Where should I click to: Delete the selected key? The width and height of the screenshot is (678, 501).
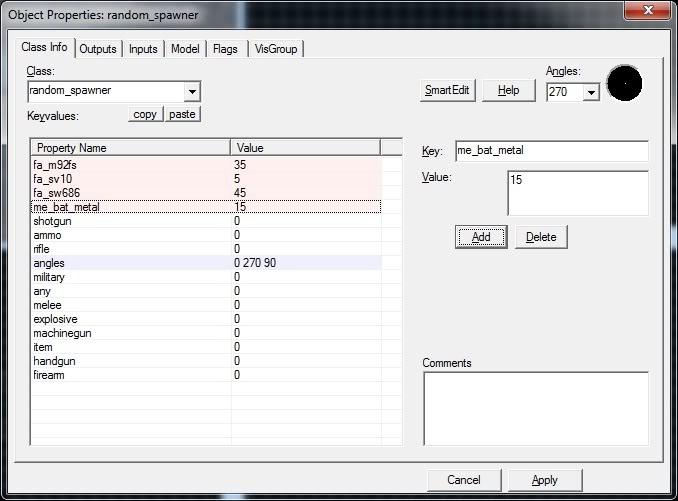coord(541,237)
